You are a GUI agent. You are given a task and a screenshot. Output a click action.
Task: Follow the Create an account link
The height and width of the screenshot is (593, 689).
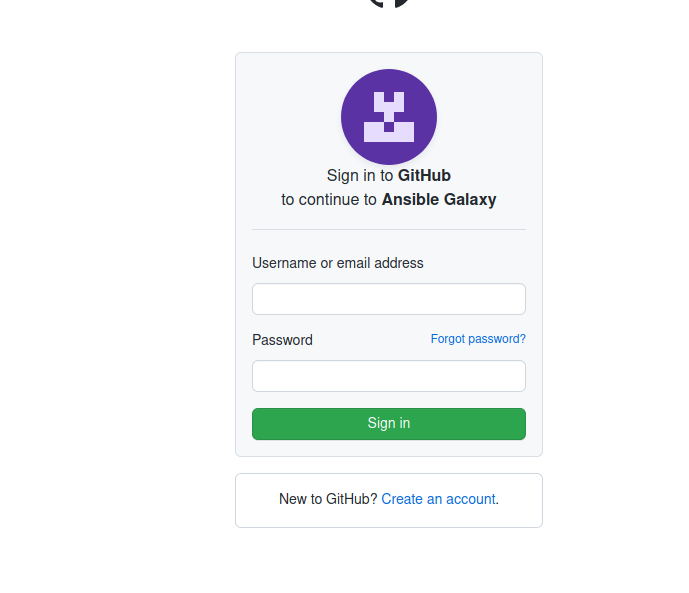tap(438, 499)
